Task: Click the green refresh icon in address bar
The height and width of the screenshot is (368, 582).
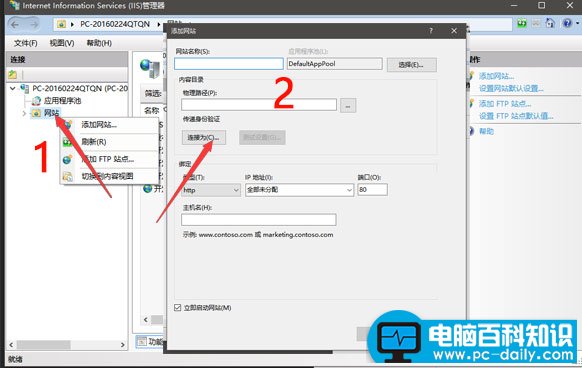Action: point(522,23)
